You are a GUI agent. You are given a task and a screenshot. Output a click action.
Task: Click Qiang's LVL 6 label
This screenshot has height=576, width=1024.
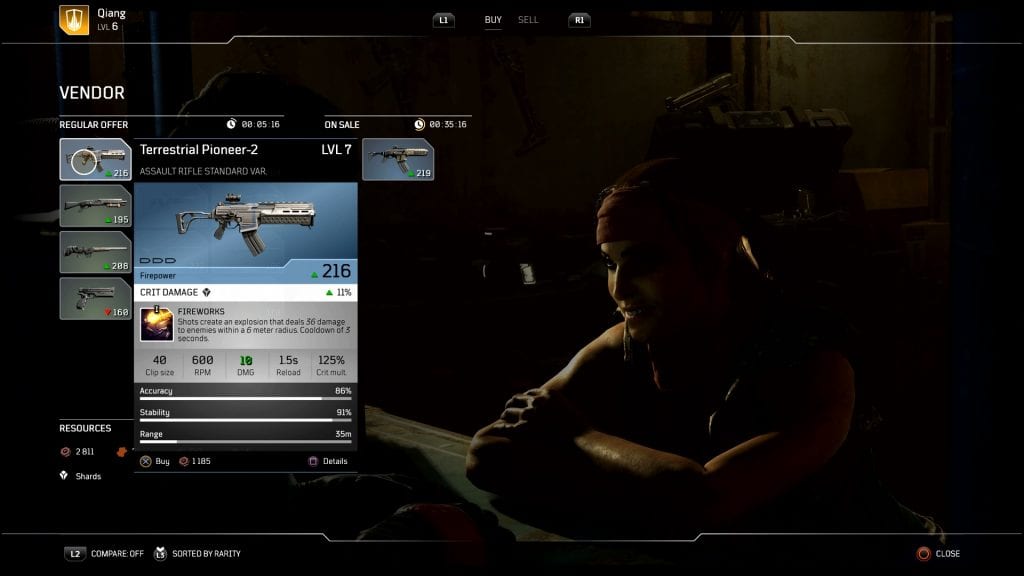click(108, 27)
